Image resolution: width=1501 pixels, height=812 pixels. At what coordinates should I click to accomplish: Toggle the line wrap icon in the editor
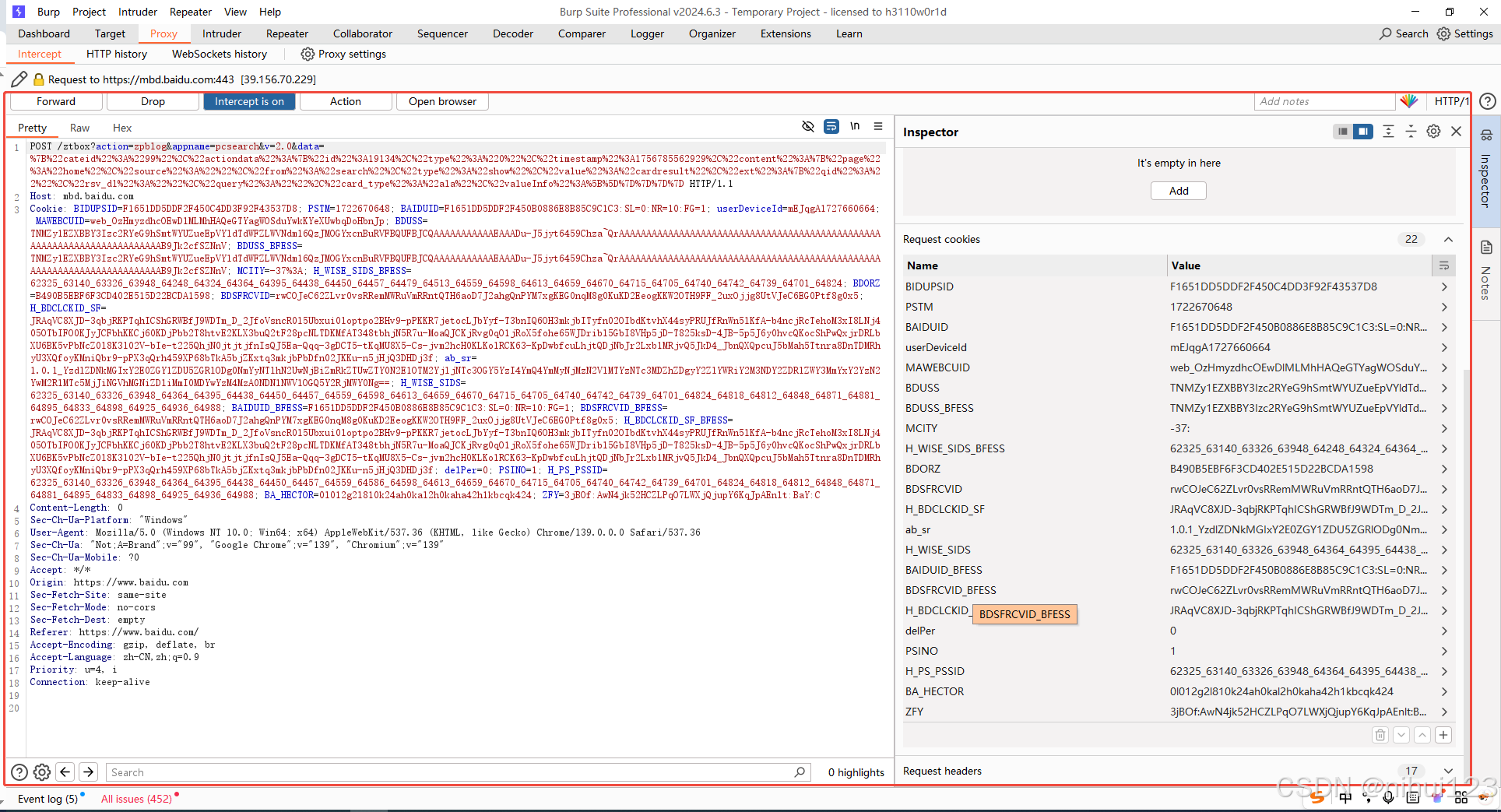pyautogui.click(x=831, y=126)
